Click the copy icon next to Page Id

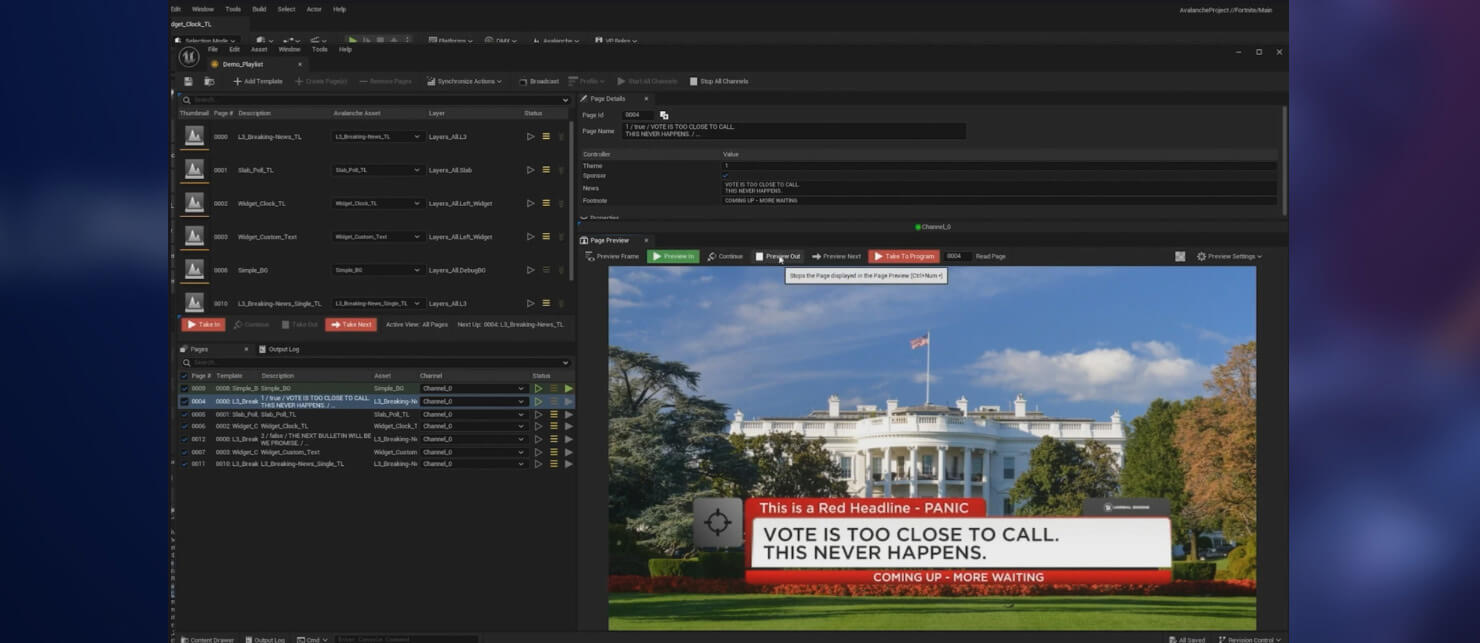pos(664,115)
